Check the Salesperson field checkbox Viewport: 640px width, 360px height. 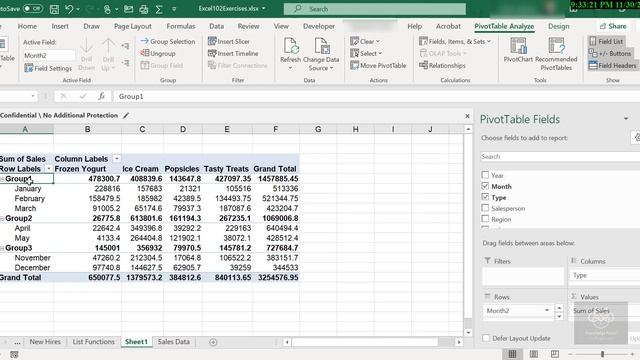click(x=485, y=208)
